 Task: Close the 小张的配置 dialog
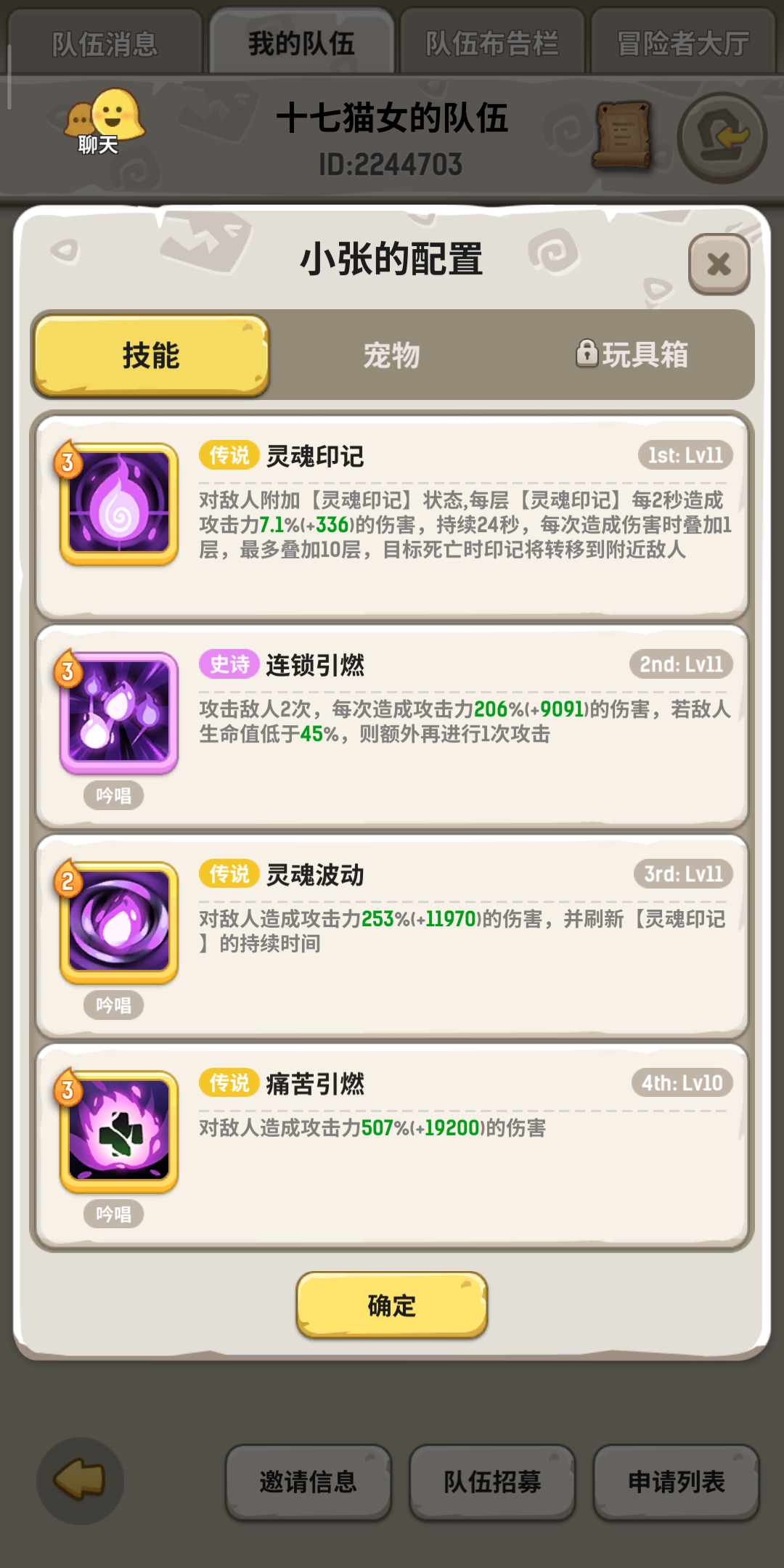719,264
